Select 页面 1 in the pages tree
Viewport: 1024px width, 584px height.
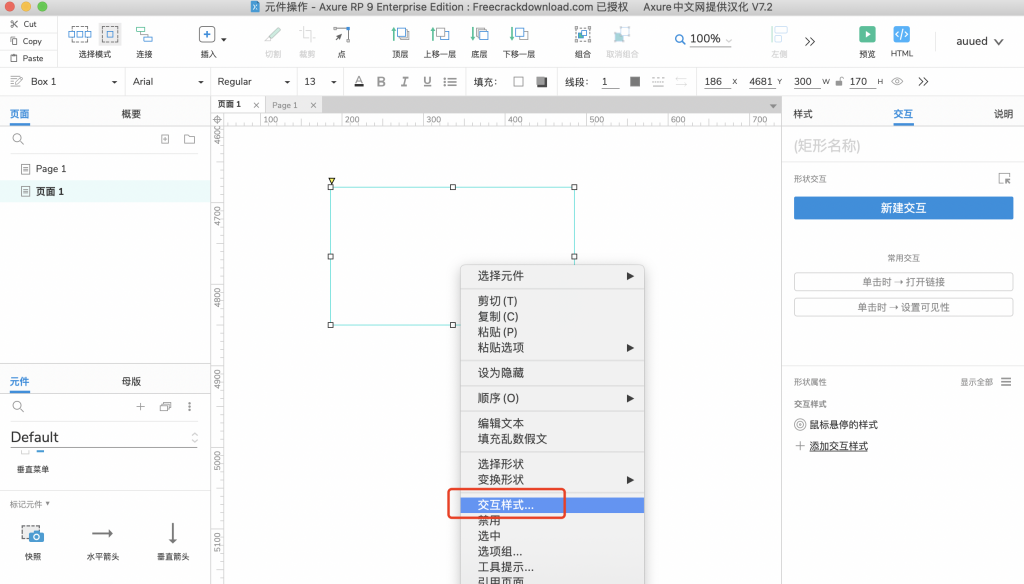(50, 191)
